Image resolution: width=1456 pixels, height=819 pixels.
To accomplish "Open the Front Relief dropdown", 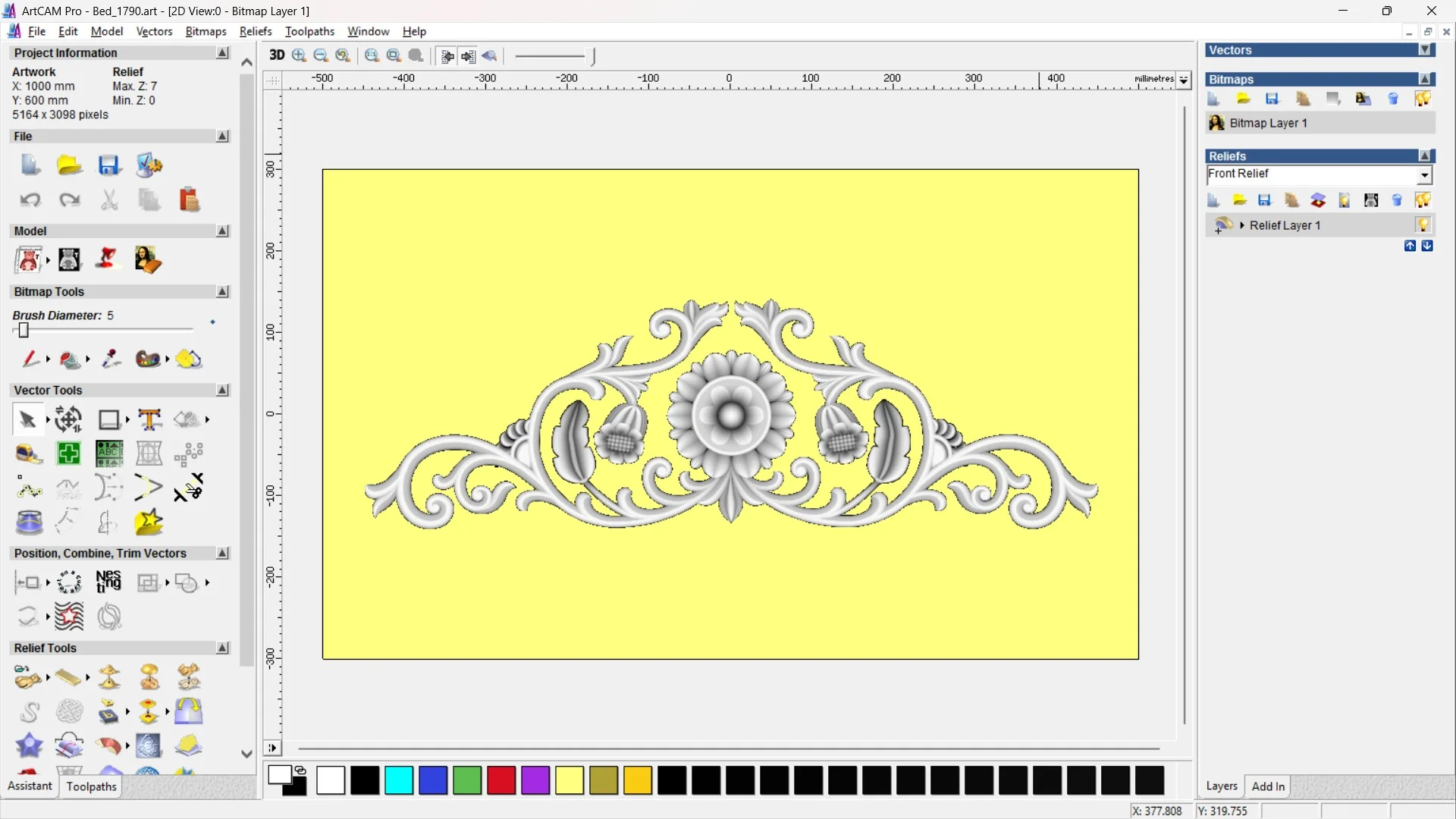I will click(1424, 175).
